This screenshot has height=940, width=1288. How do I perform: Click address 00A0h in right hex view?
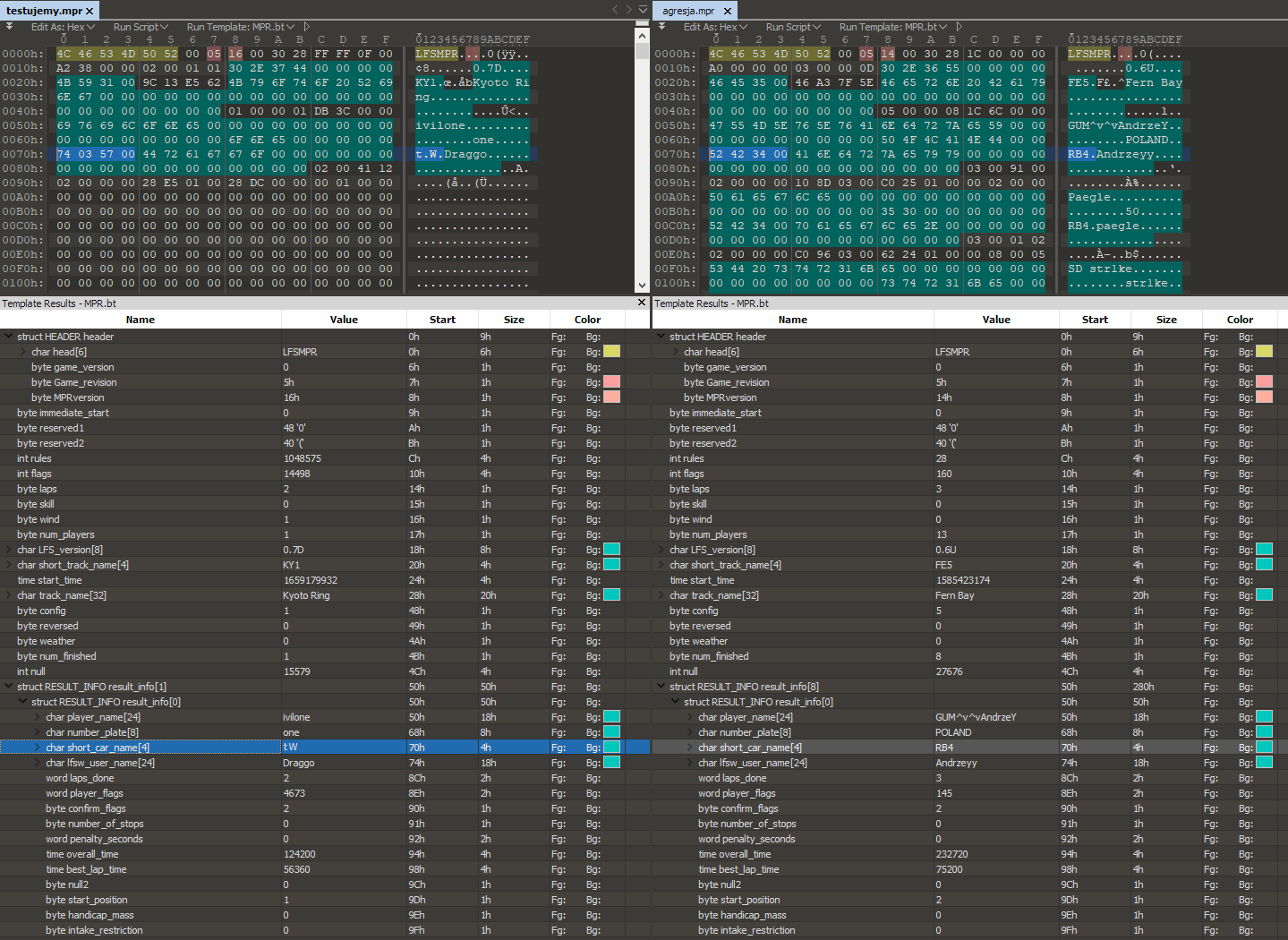click(675, 197)
